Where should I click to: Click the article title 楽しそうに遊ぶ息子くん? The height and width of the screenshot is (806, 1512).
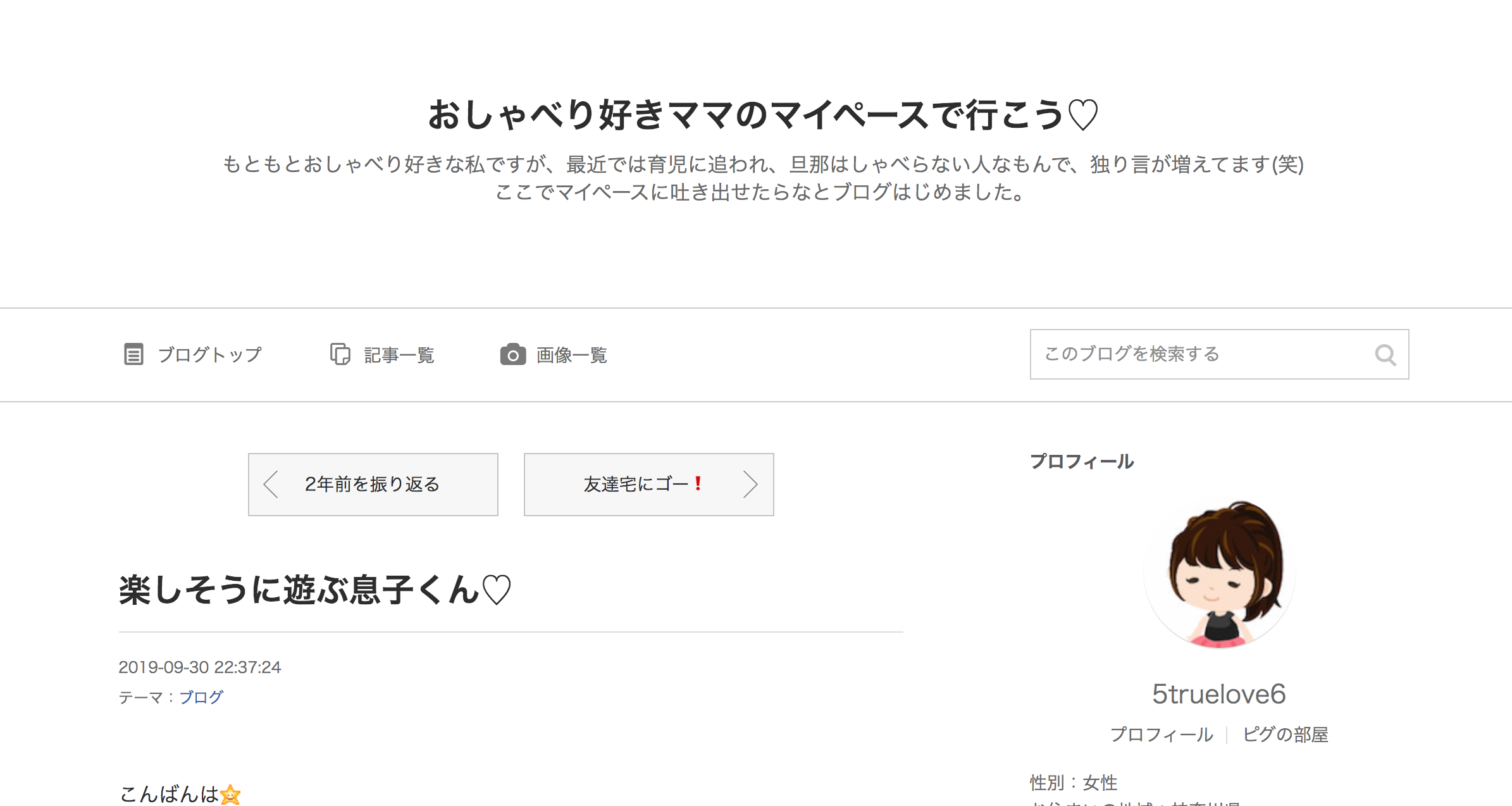click(315, 590)
